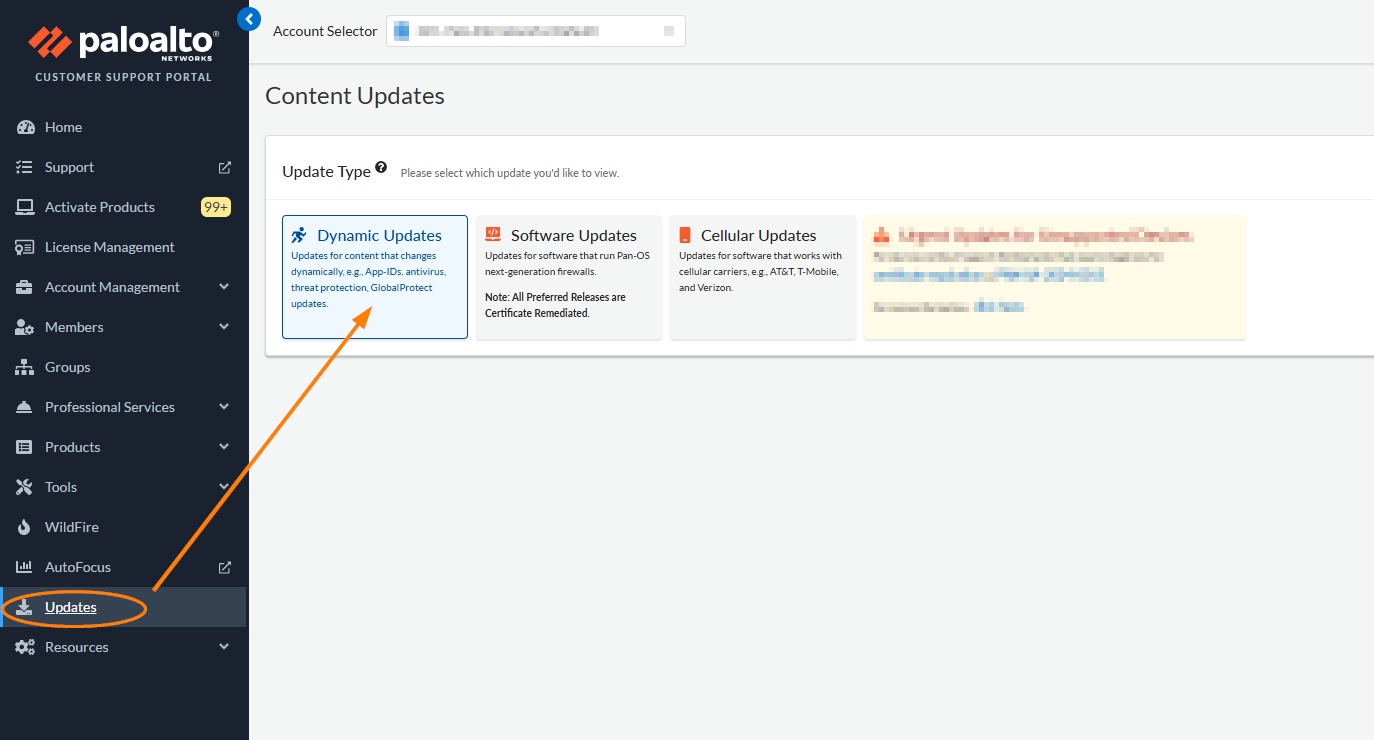Select the Dynamic Updates card

[x=375, y=277]
